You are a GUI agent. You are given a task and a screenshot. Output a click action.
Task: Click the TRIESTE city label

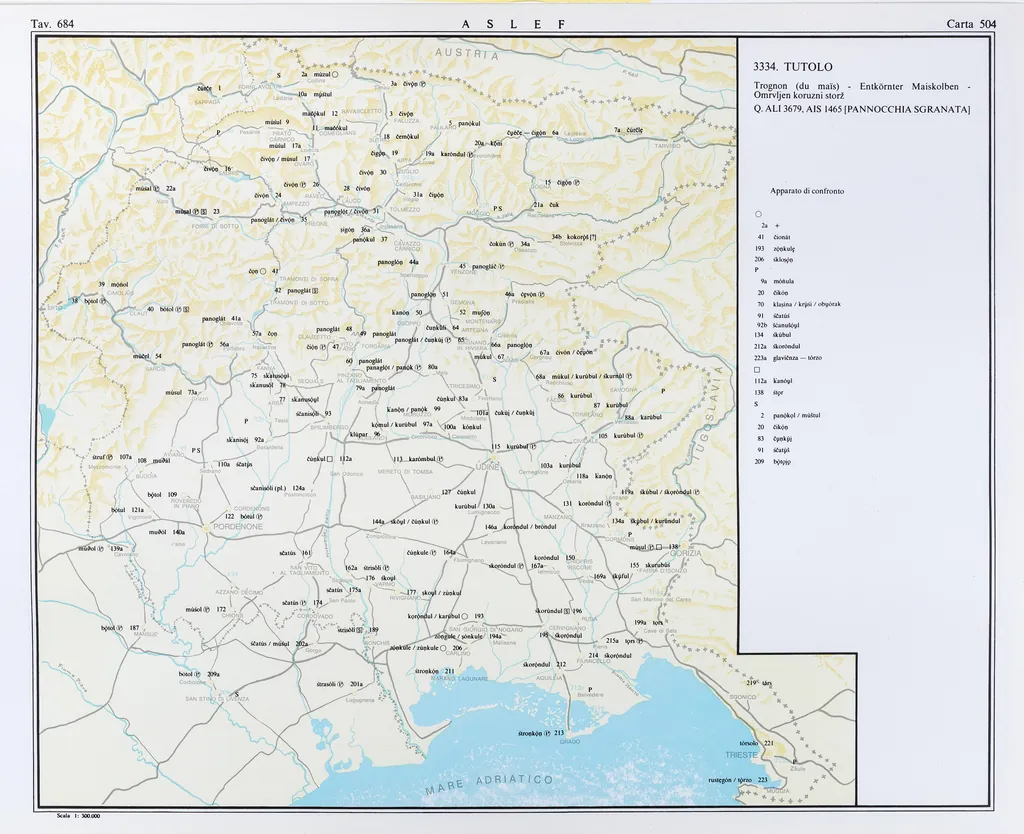(741, 754)
